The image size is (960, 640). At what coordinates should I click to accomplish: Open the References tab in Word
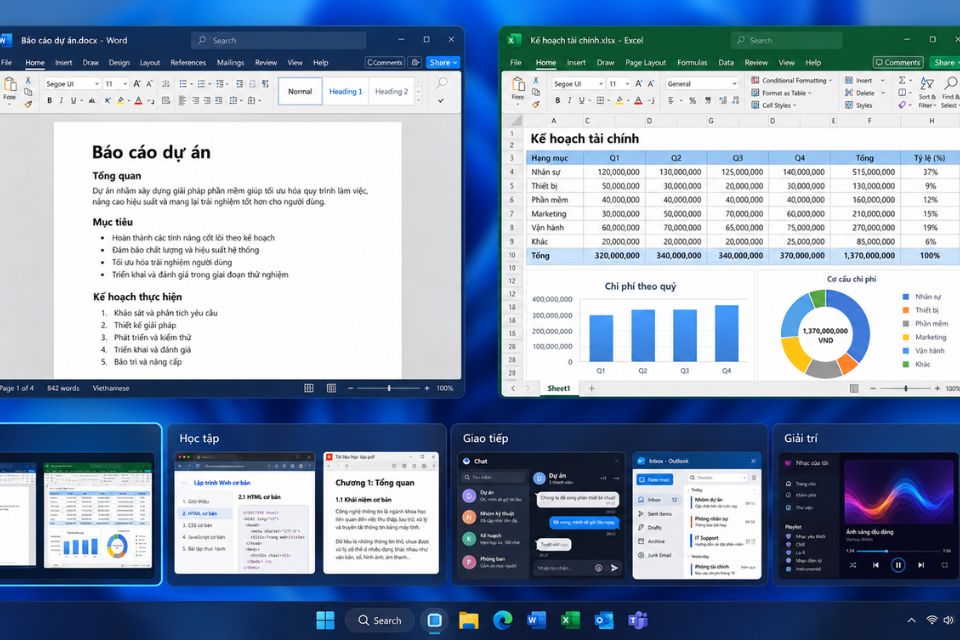[188, 62]
